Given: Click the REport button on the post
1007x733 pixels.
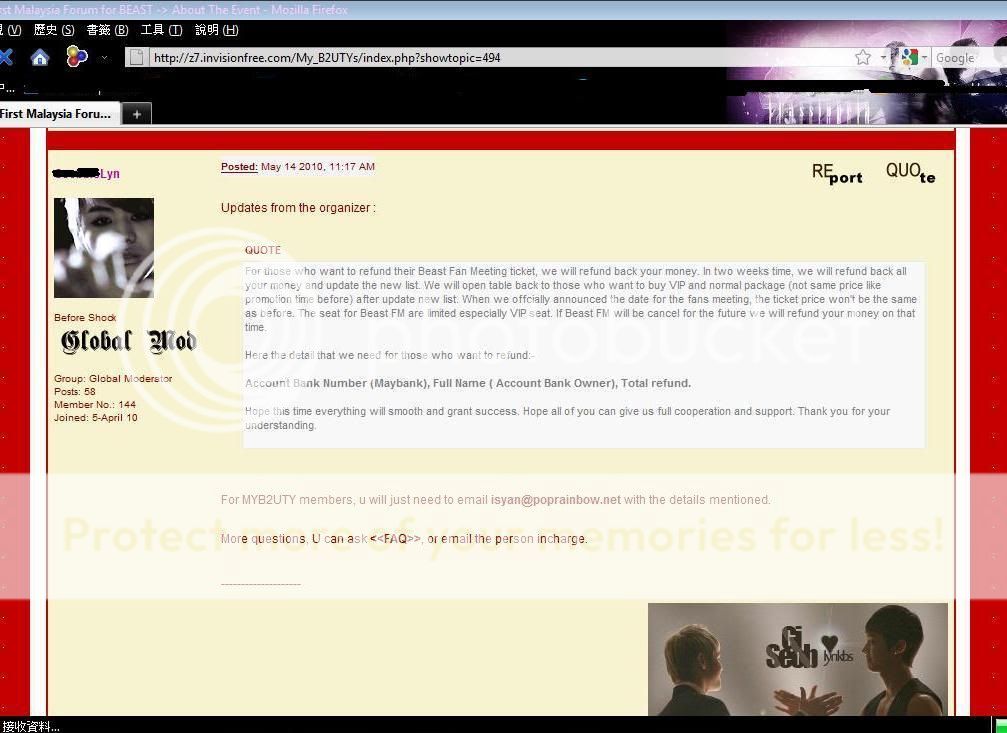Looking at the screenshot, I should [x=837, y=173].
